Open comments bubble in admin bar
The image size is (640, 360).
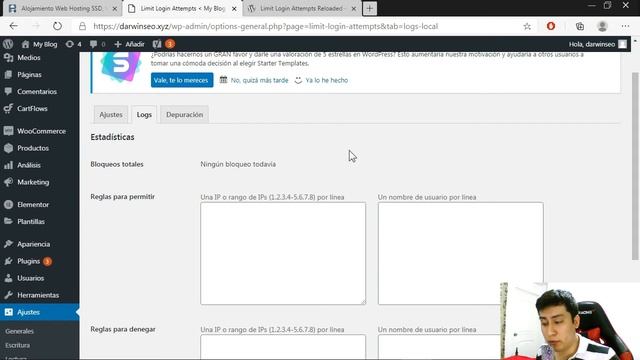point(98,44)
